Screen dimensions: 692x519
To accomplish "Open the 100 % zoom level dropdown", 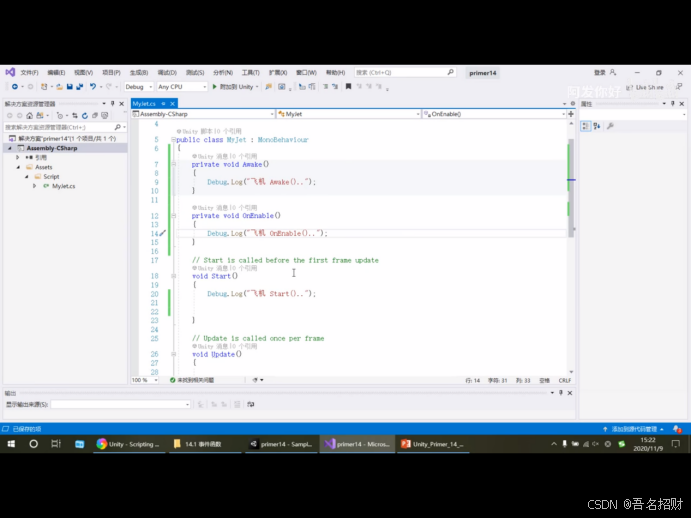I will tap(144, 380).
